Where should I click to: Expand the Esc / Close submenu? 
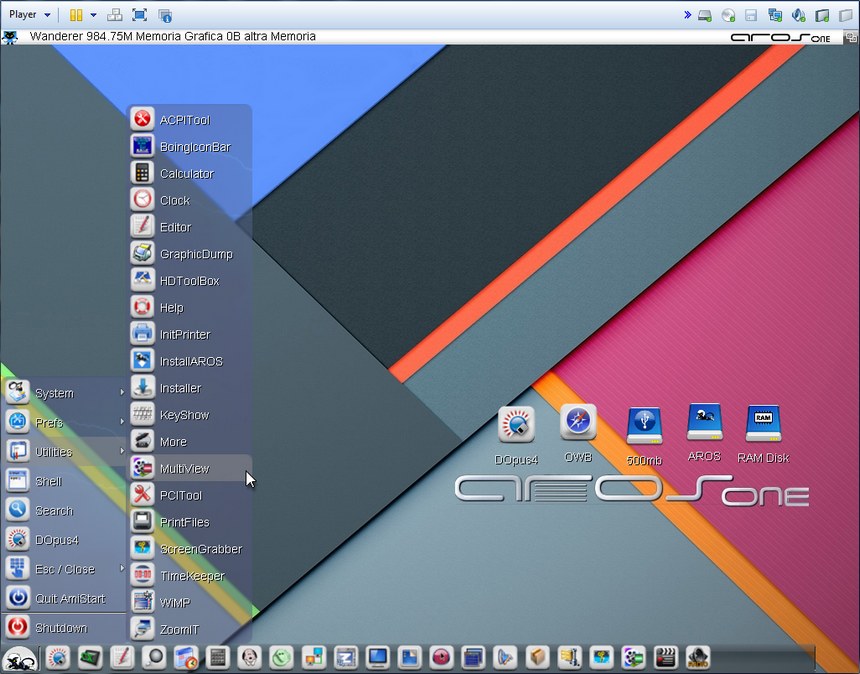65,569
